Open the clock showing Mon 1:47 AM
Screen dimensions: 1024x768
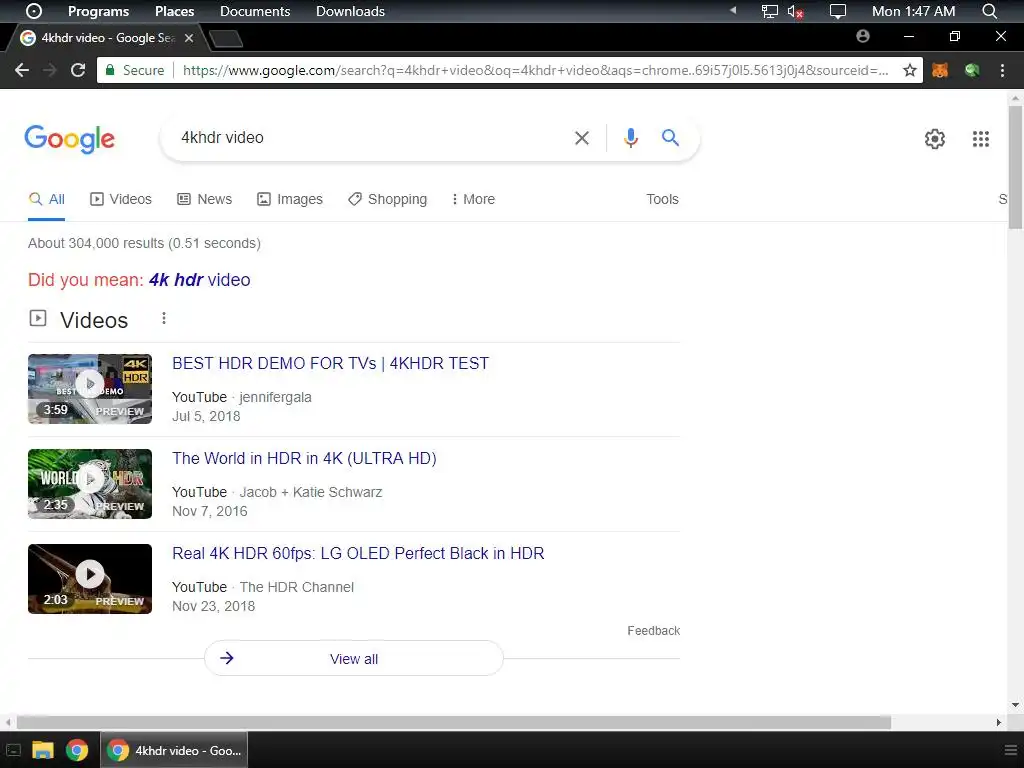pos(913,11)
